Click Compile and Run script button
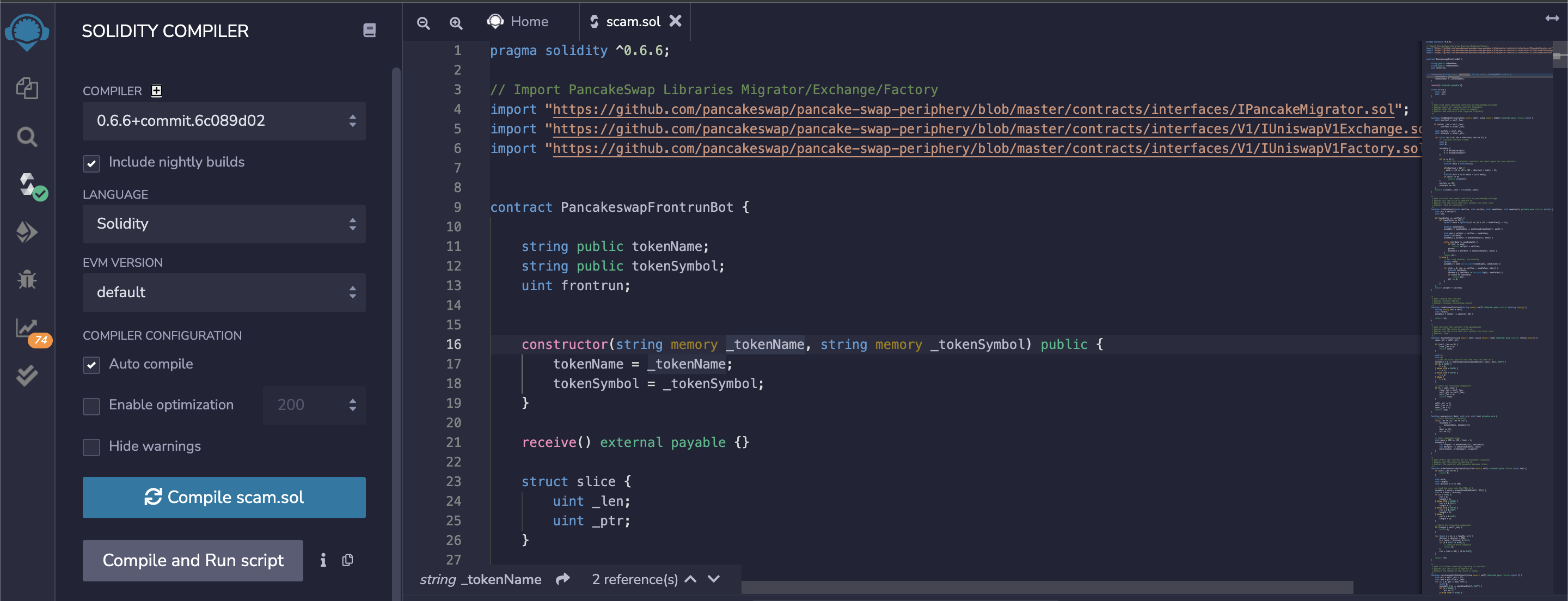1568x601 pixels. (x=192, y=560)
